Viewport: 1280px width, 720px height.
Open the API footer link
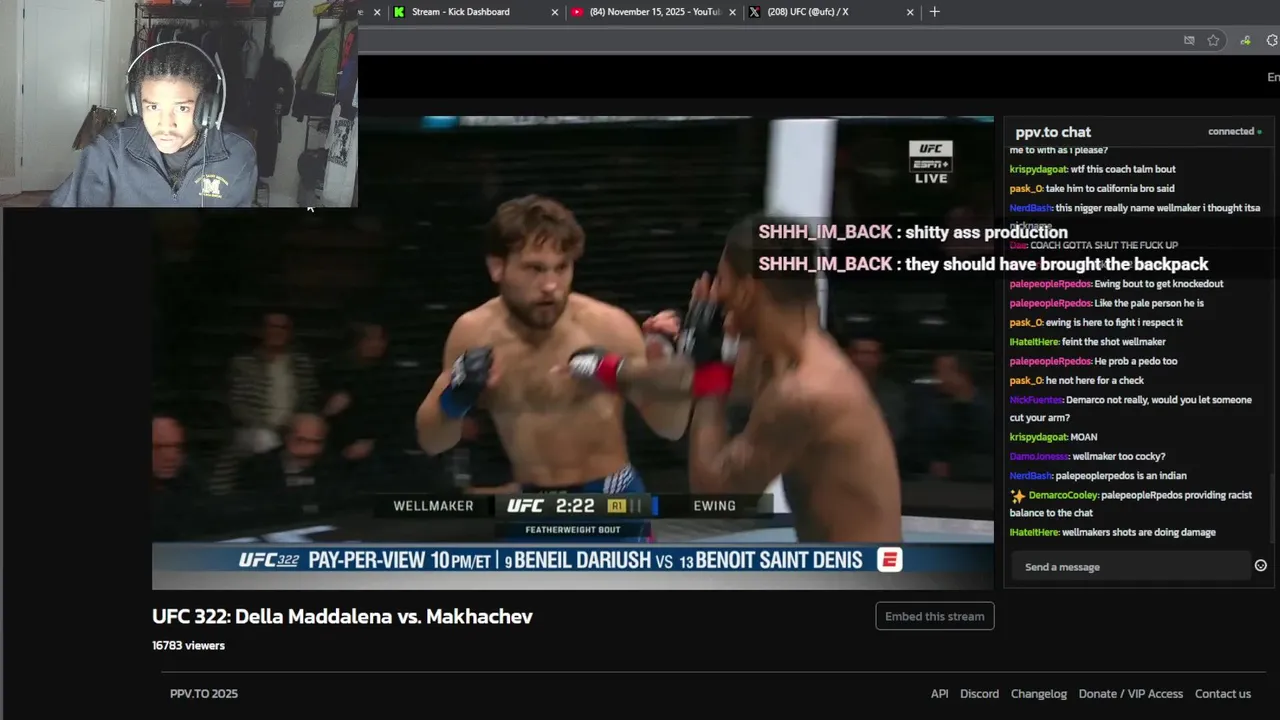click(x=939, y=694)
